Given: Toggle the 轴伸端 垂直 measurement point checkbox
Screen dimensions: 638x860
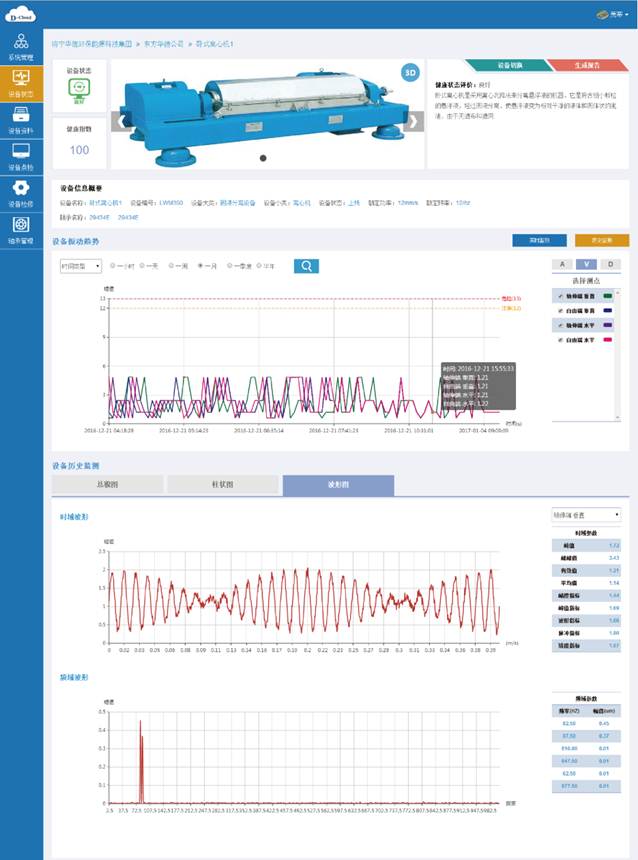Looking at the screenshot, I should point(558,295).
